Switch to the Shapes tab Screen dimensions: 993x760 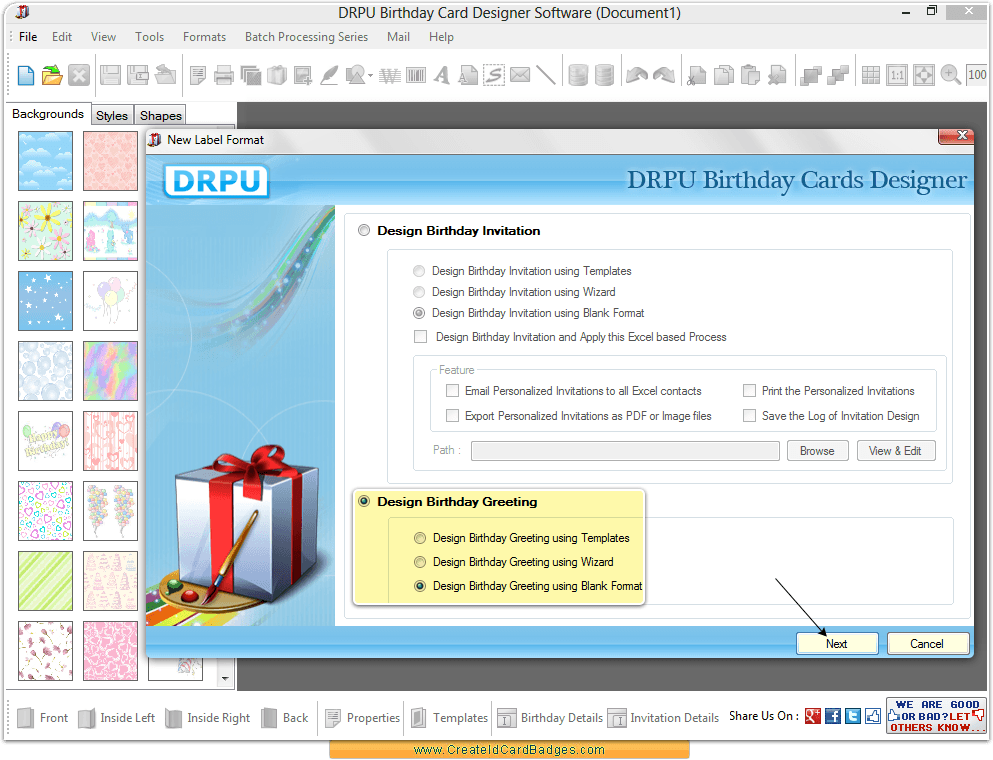[x=161, y=115]
